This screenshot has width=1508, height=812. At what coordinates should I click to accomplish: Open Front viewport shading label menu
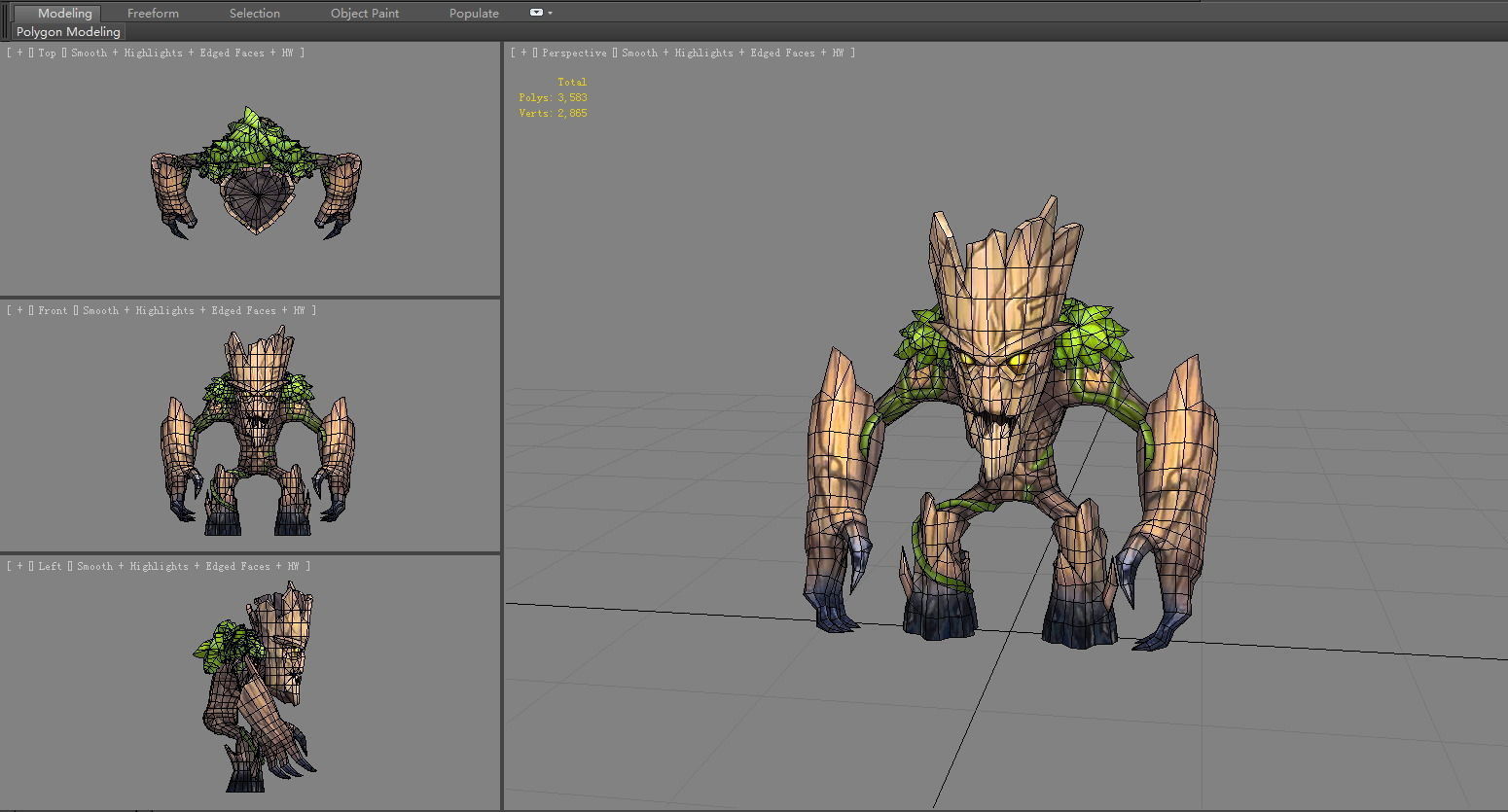(194, 310)
